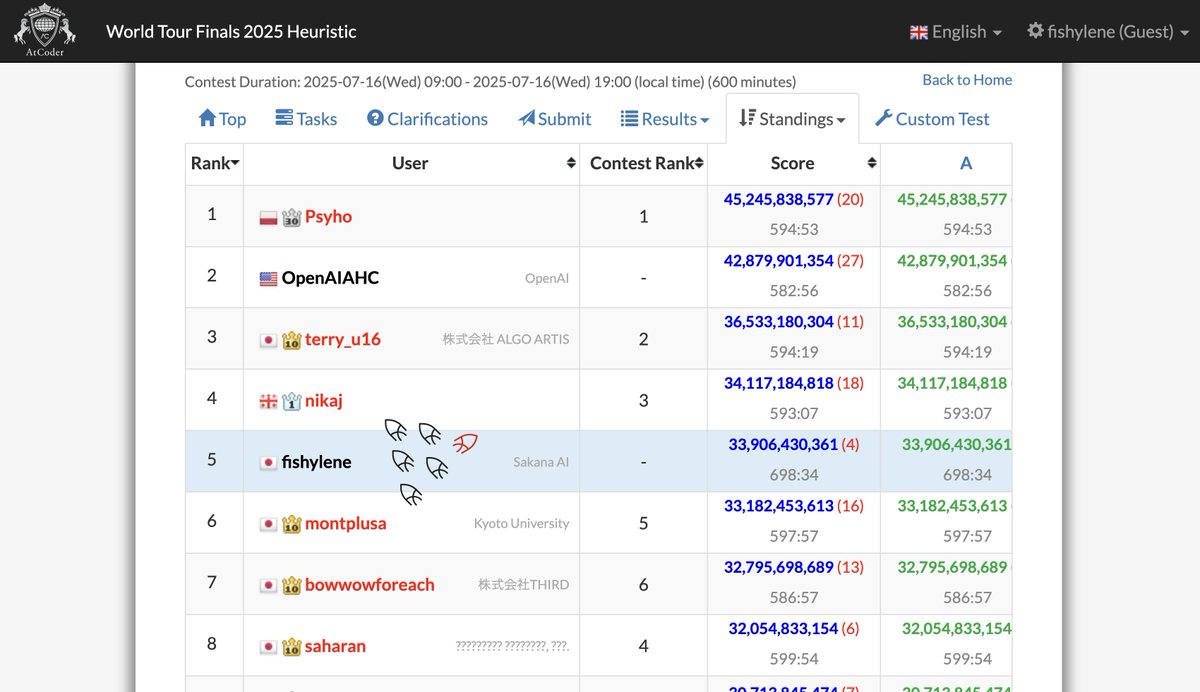The width and height of the screenshot is (1200, 692).
Task: Click terry_u16's total score in Score column
Action: 778,322
